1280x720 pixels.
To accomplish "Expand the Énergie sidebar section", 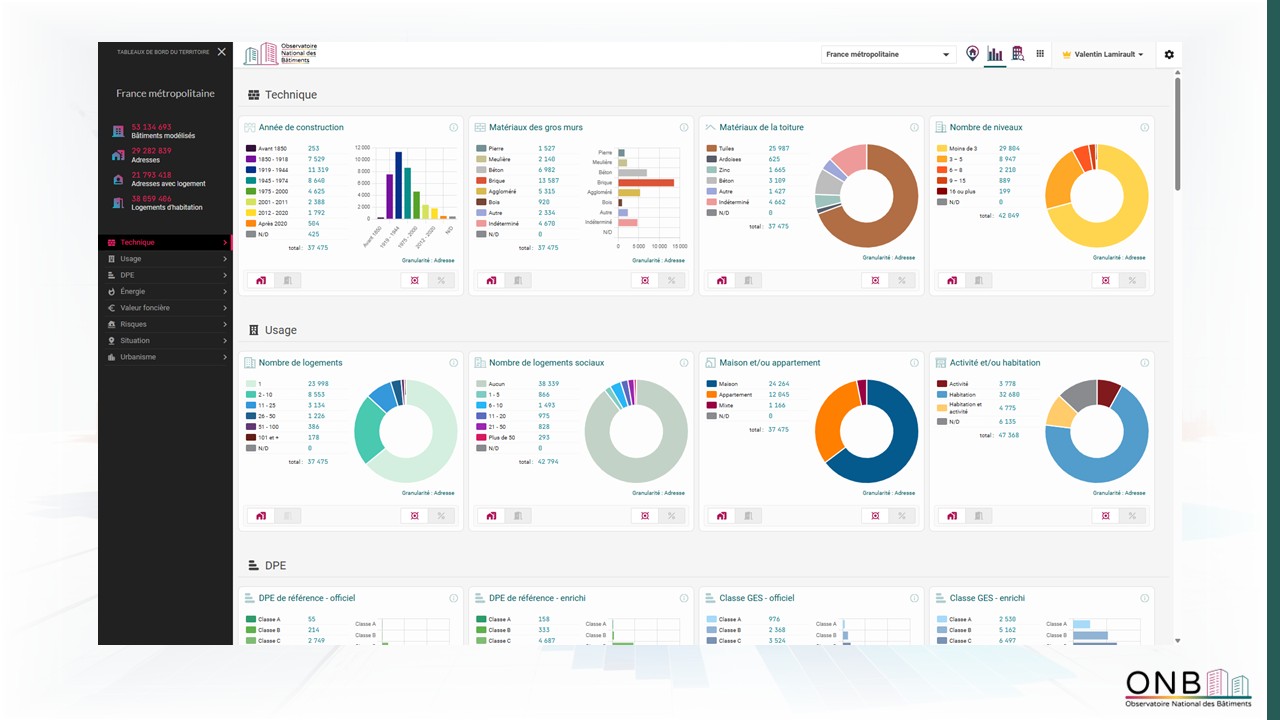I will [x=166, y=292].
